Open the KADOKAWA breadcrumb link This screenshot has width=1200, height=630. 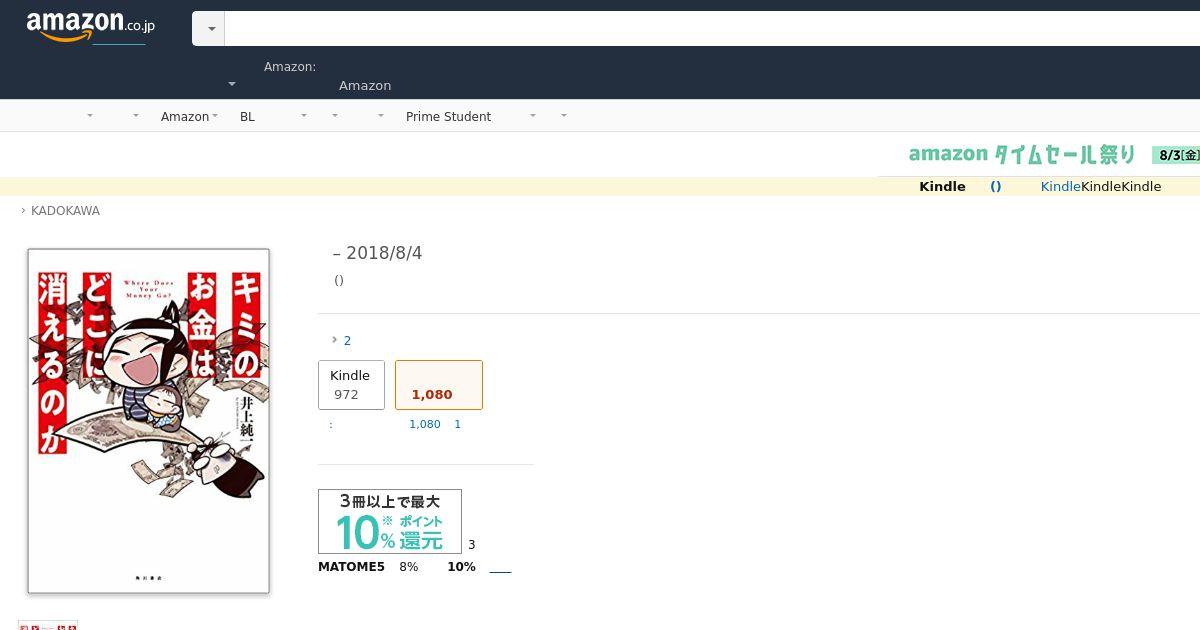pos(65,211)
